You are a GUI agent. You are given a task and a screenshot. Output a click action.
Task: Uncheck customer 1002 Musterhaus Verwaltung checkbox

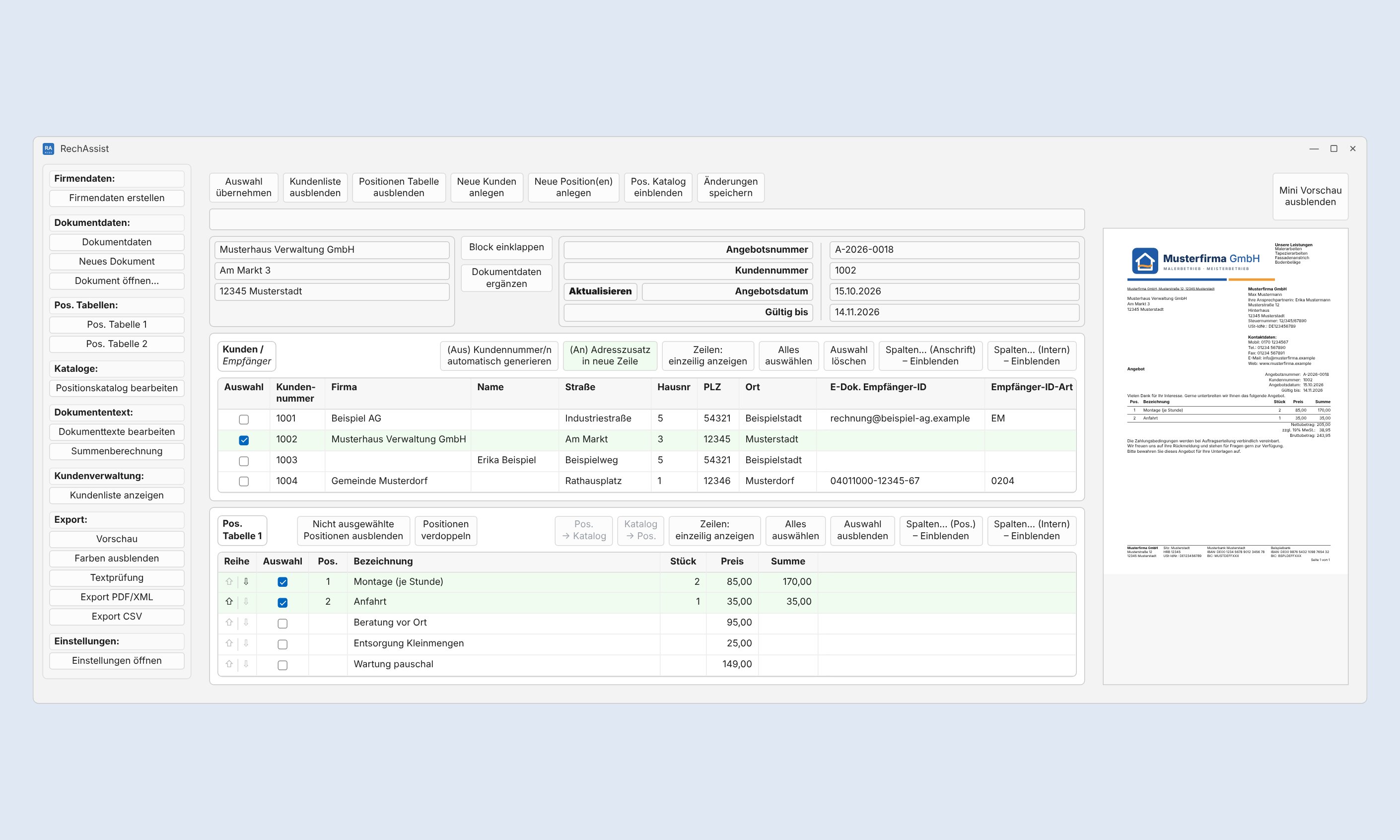(244, 440)
